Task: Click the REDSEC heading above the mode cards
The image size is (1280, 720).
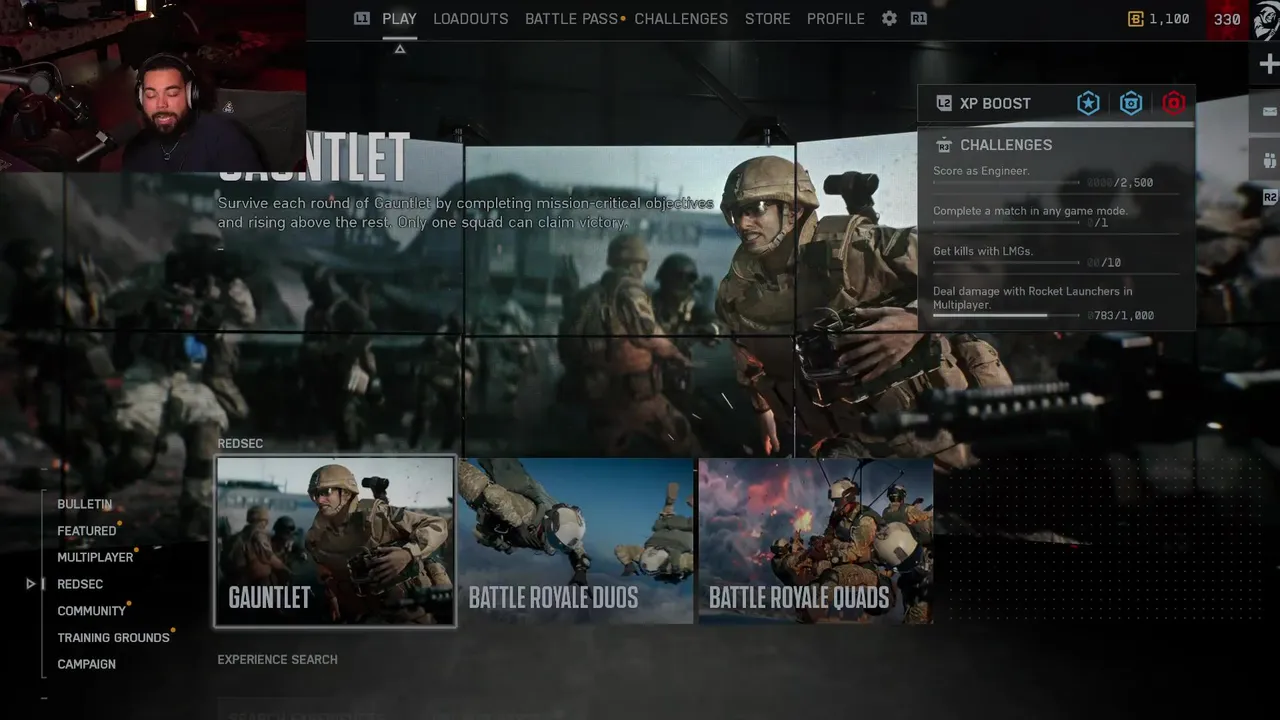Action: [x=240, y=444]
